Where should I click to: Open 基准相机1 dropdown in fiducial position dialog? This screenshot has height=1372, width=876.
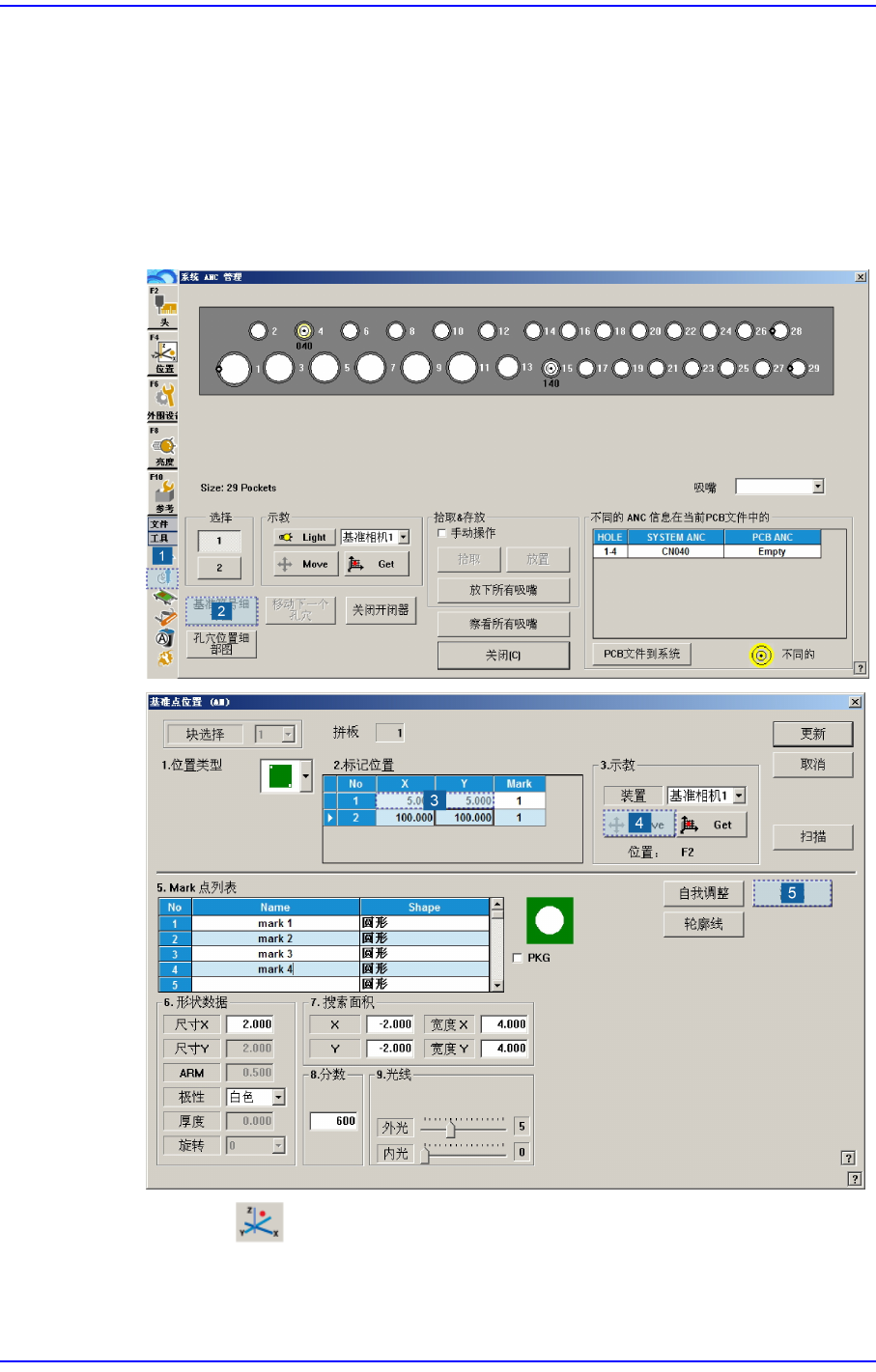pos(740,796)
